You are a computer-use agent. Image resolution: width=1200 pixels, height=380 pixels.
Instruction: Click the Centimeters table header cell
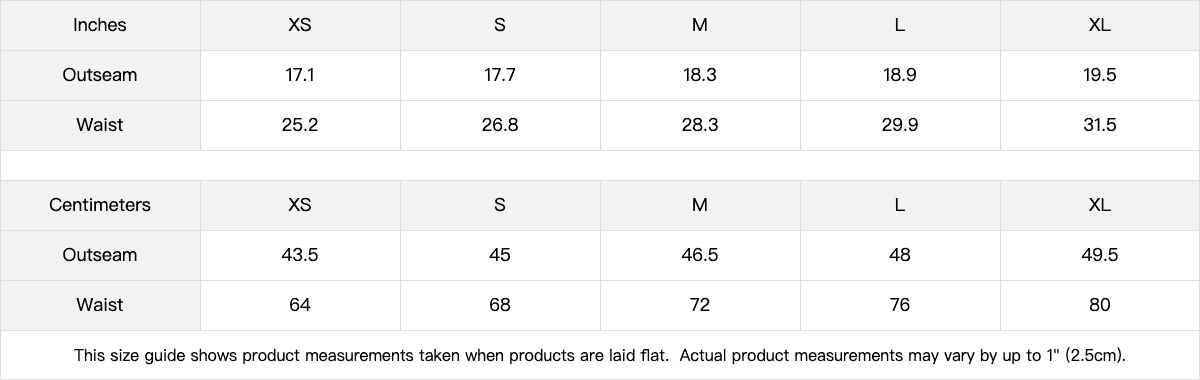(x=100, y=205)
